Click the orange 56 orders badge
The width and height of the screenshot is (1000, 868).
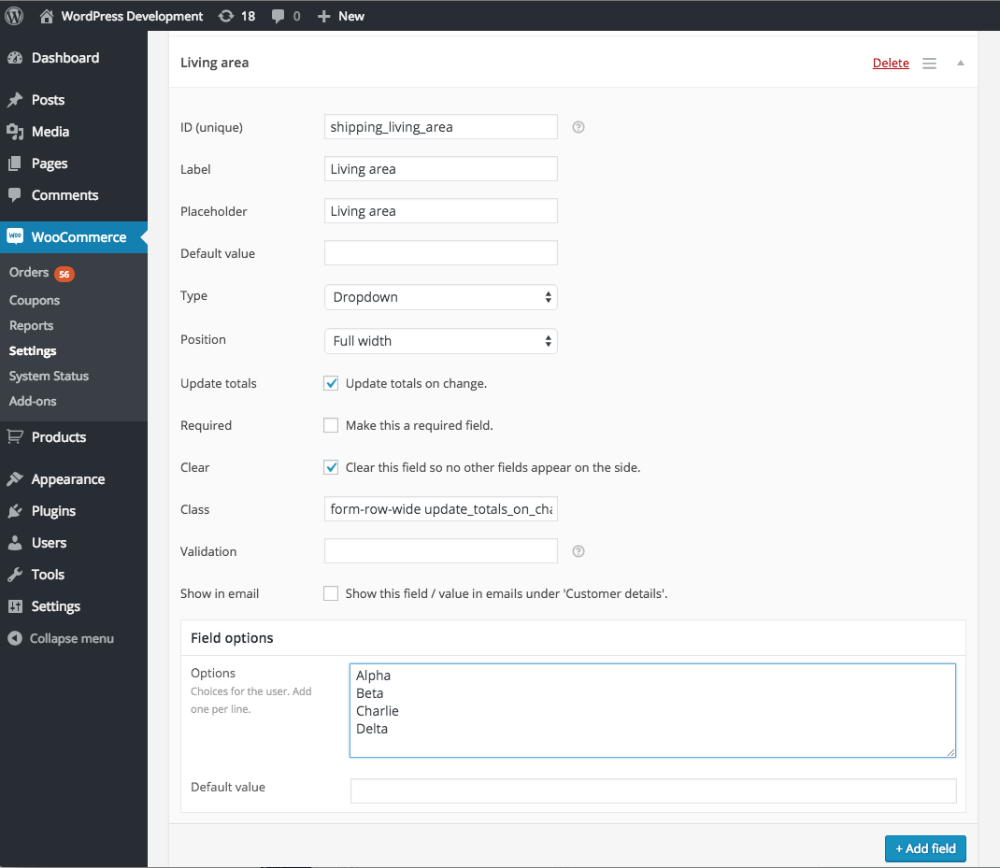point(64,274)
